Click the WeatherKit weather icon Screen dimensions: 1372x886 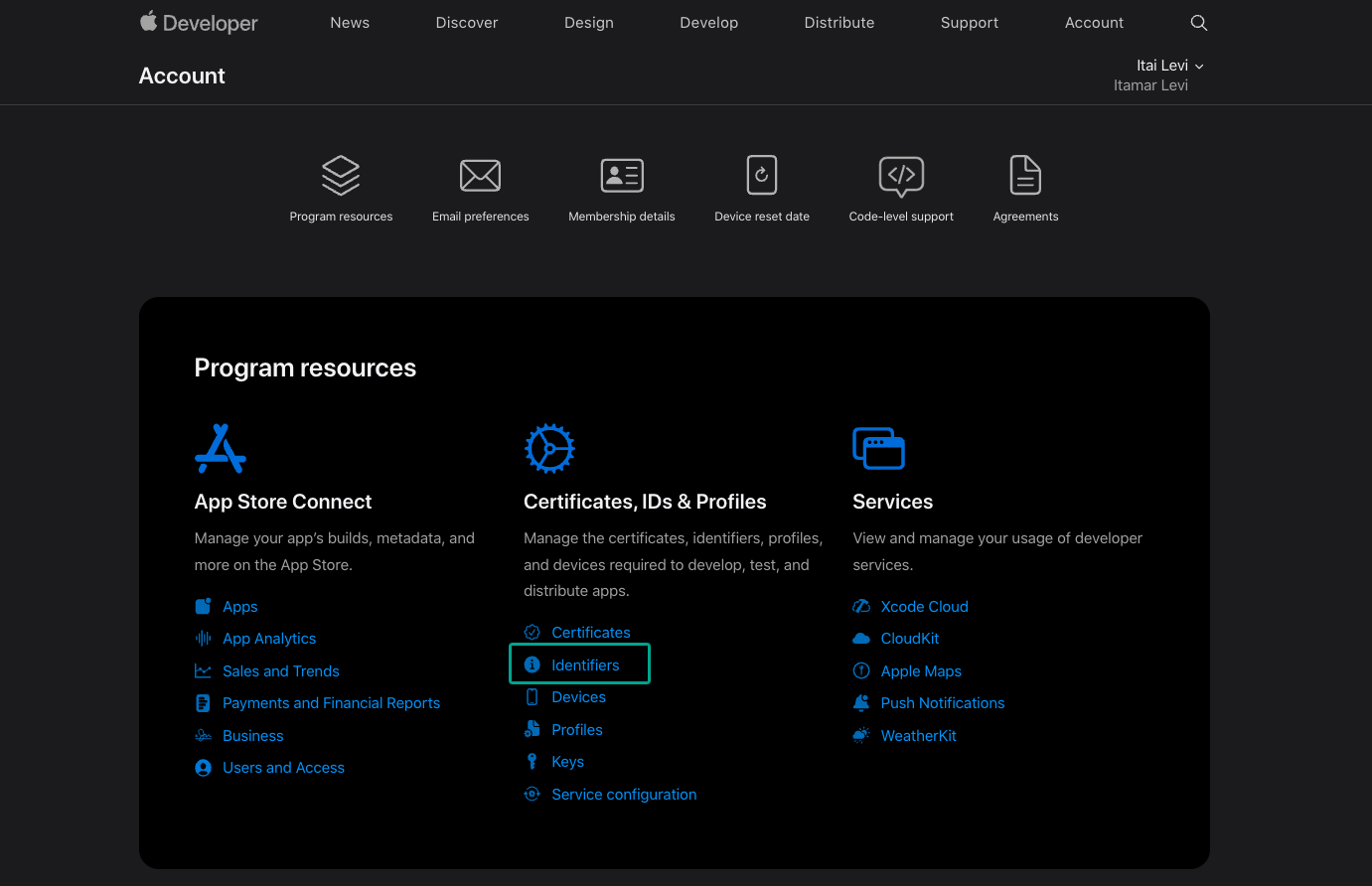pyautogui.click(x=861, y=736)
